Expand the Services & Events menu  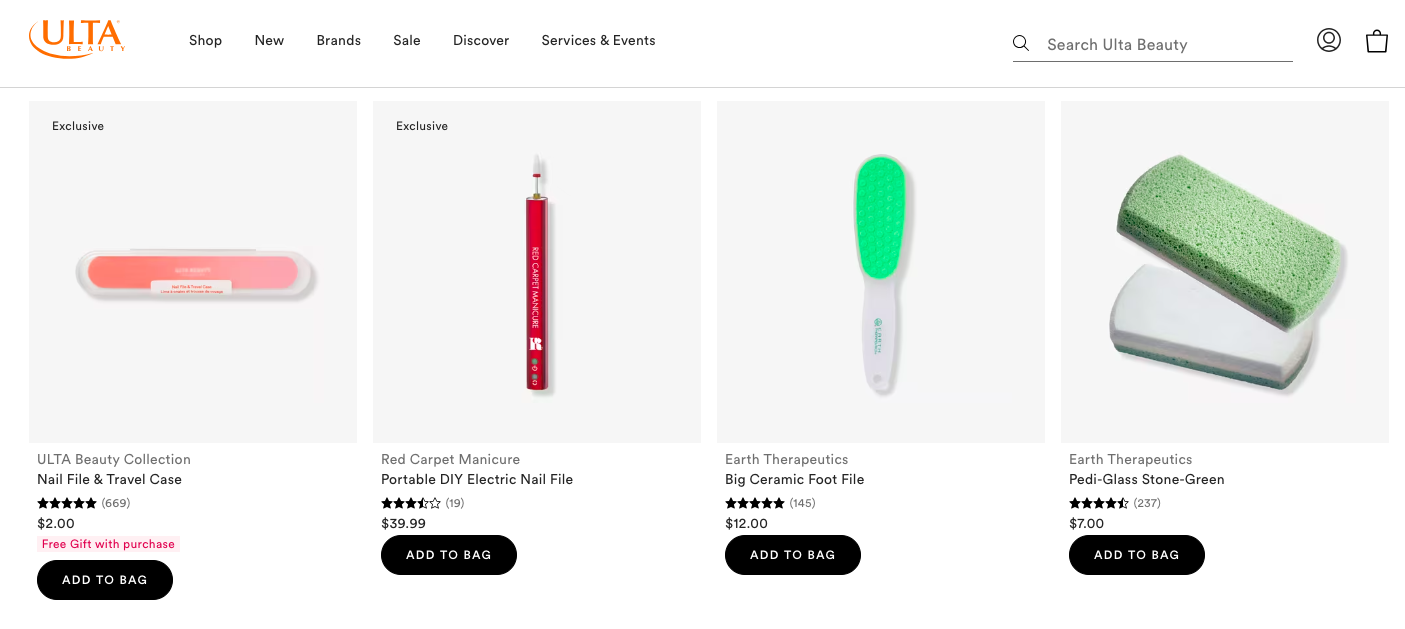(598, 41)
